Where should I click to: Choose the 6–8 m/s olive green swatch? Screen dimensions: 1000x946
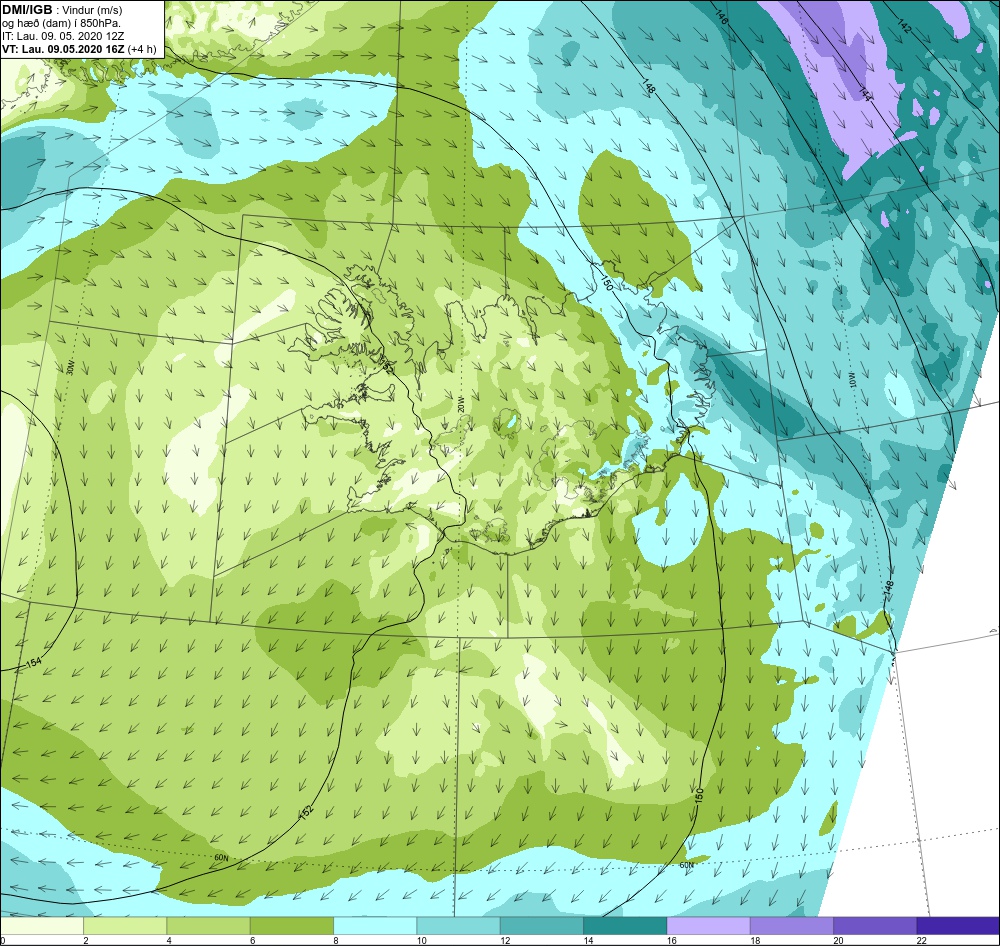coord(291,925)
